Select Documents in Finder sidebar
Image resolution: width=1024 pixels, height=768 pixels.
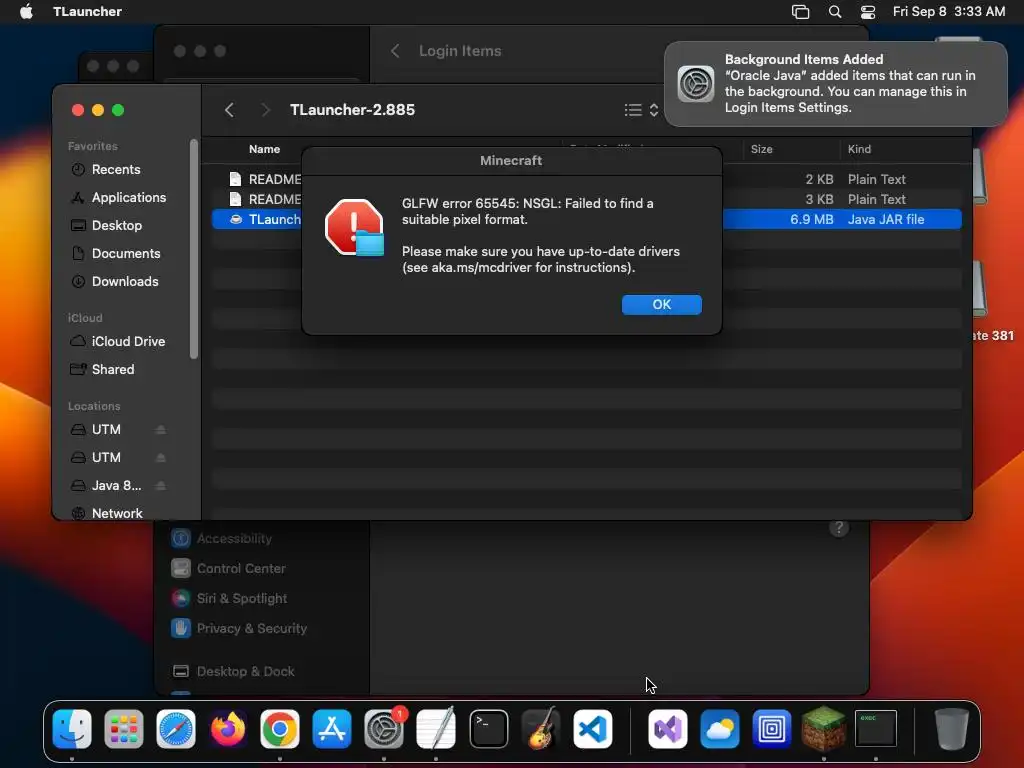click(x=124, y=253)
